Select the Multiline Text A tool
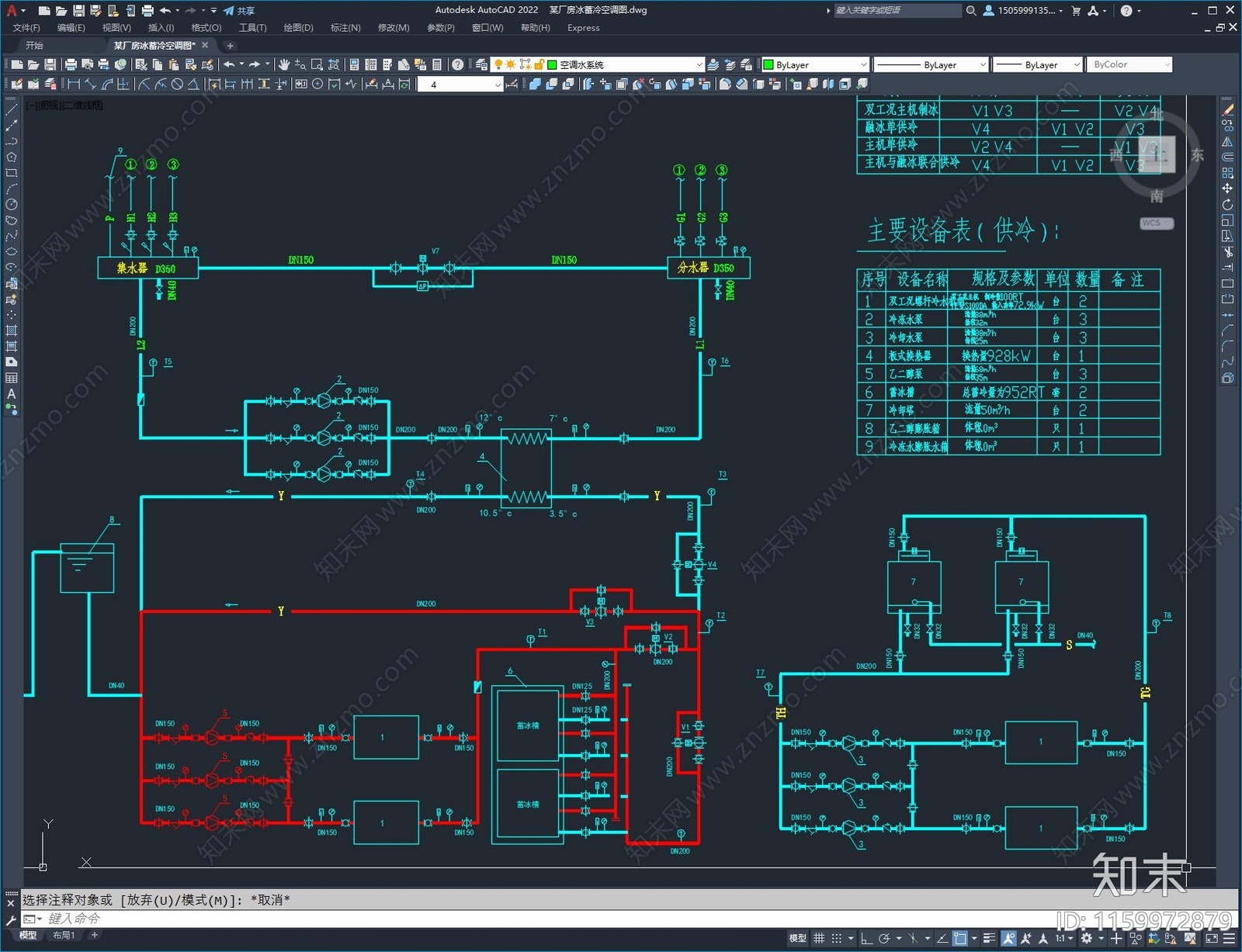 [11, 393]
